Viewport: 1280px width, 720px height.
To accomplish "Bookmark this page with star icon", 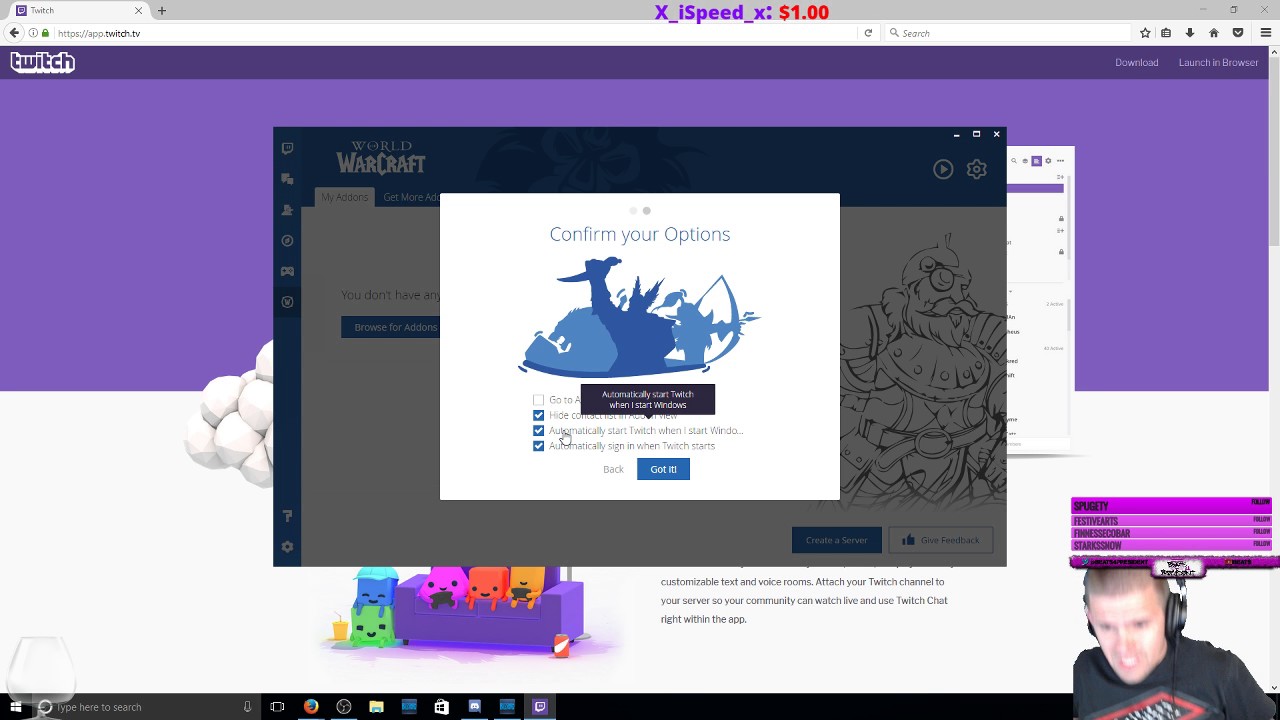I will click(x=1145, y=33).
